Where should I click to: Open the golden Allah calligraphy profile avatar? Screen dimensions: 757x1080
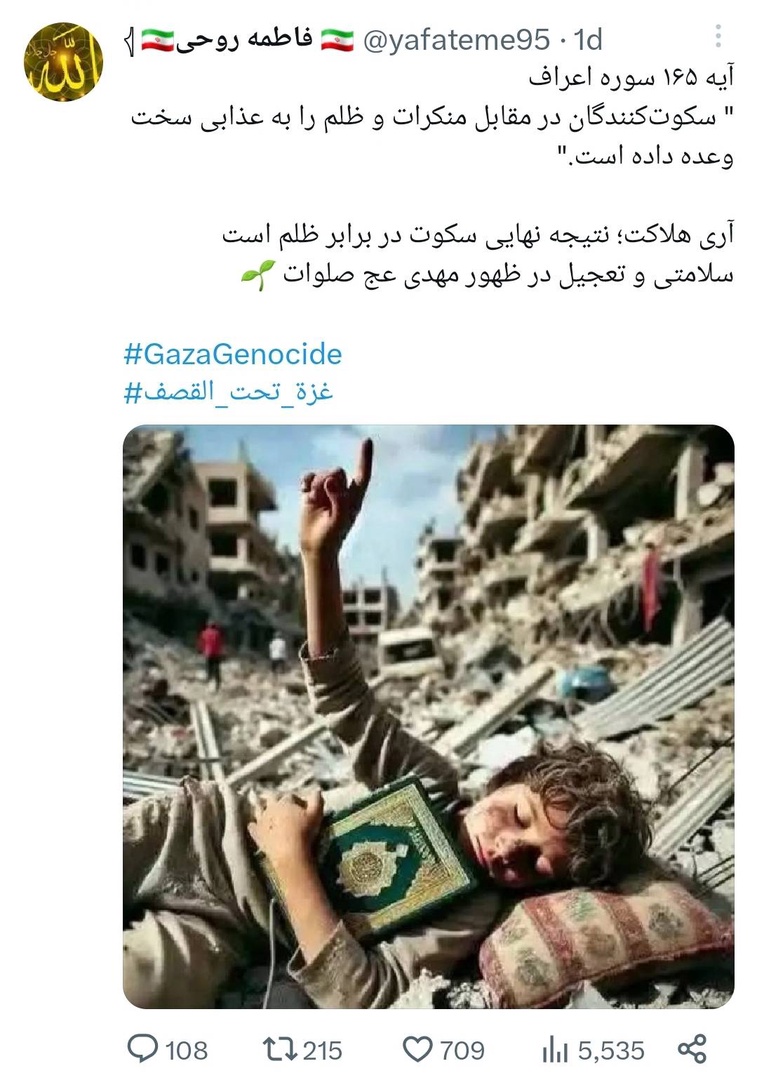(63, 63)
